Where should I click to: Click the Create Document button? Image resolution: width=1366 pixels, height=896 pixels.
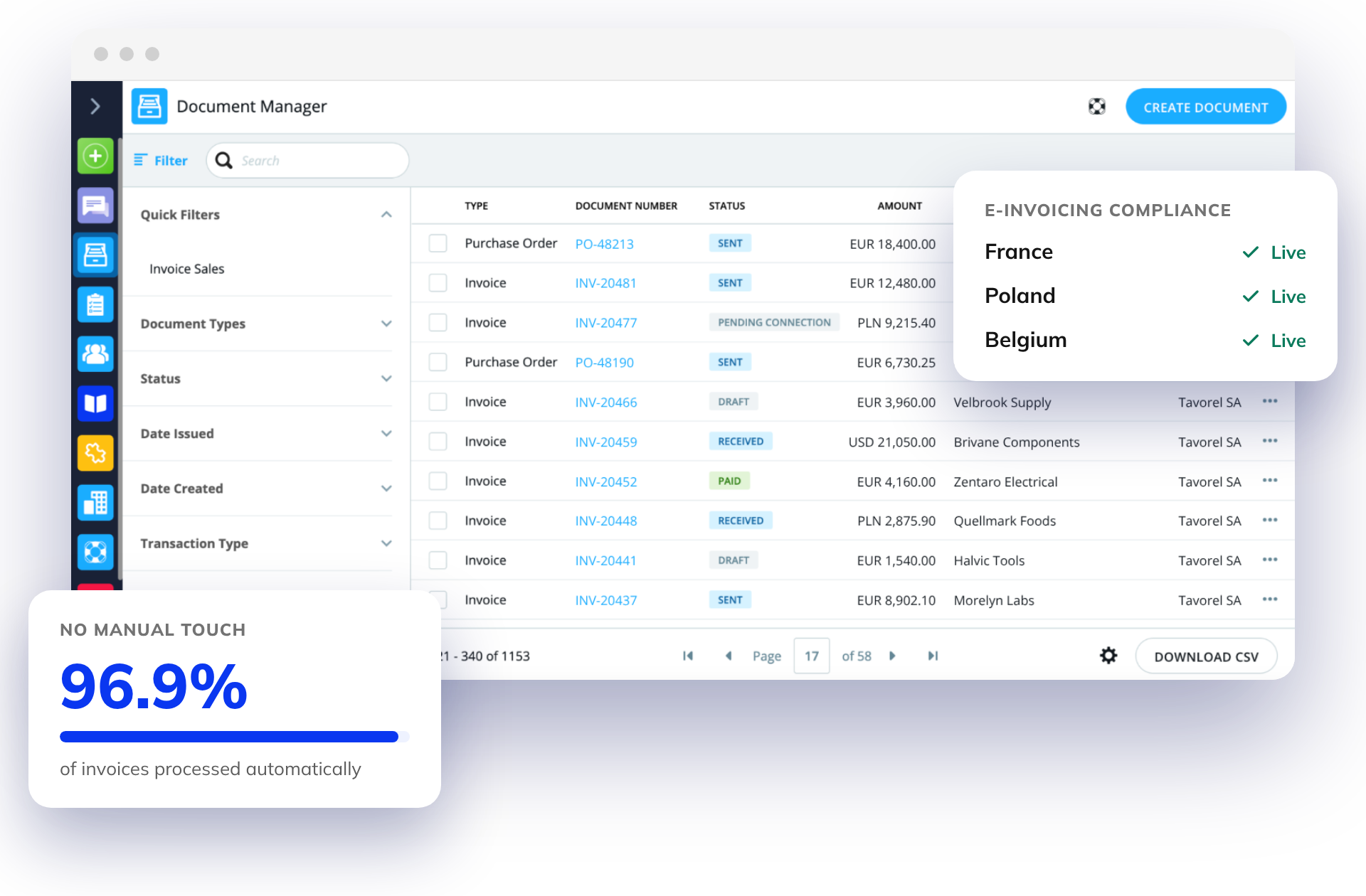(1206, 107)
